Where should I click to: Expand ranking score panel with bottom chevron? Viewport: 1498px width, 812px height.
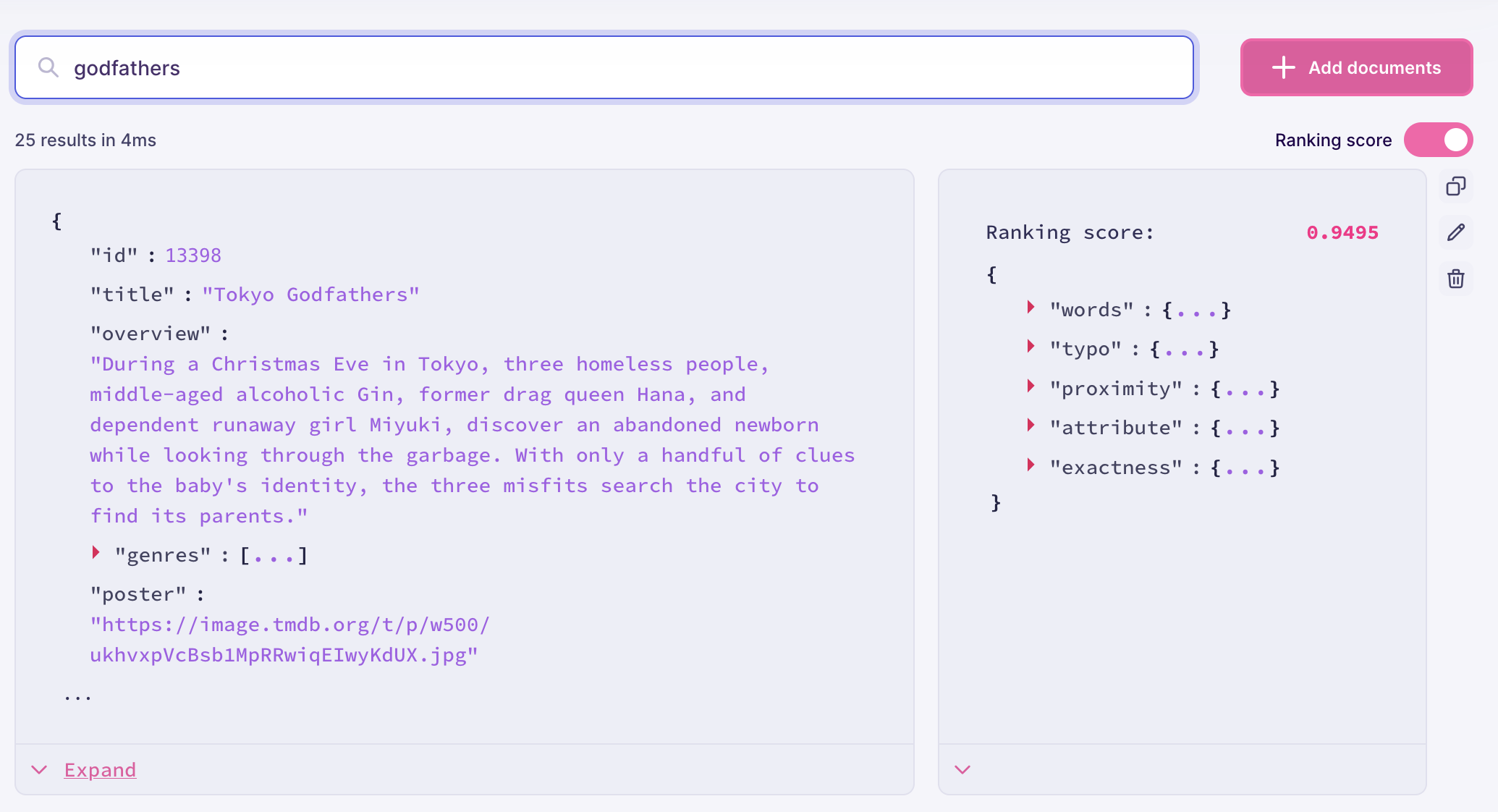(962, 770)
